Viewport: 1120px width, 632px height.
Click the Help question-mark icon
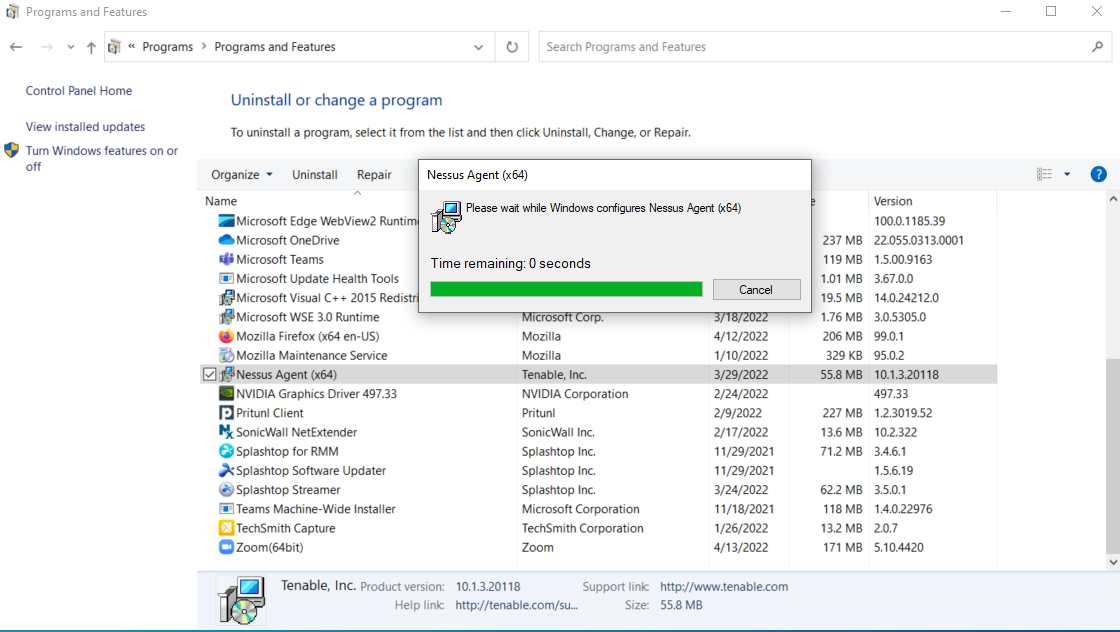point(1098,173)
